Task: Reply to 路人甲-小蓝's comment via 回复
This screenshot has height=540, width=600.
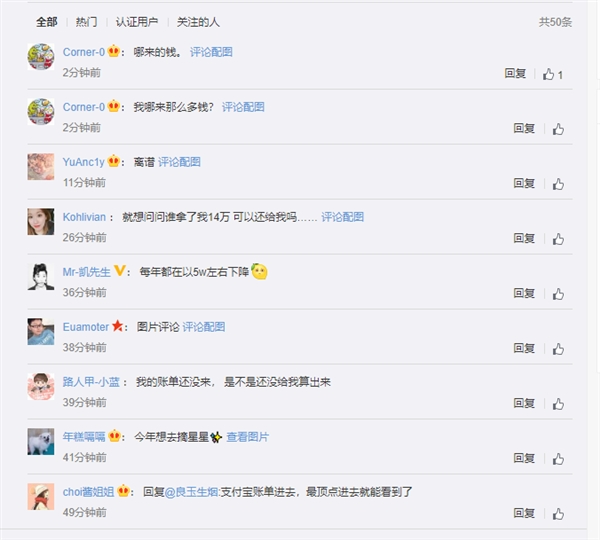Action: [524, 403]
